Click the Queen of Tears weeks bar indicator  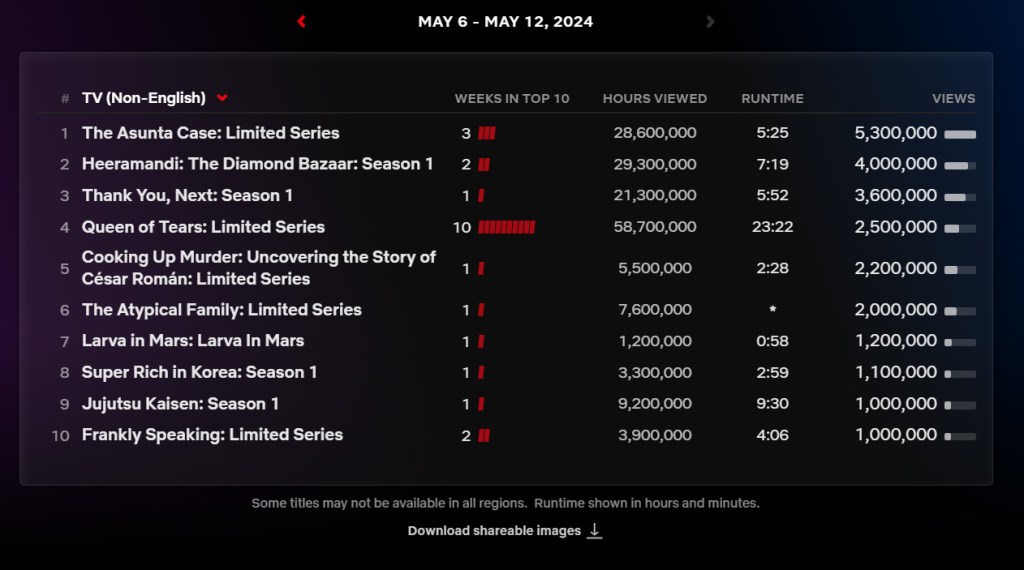pyautogui.click(x=506, y=227)
